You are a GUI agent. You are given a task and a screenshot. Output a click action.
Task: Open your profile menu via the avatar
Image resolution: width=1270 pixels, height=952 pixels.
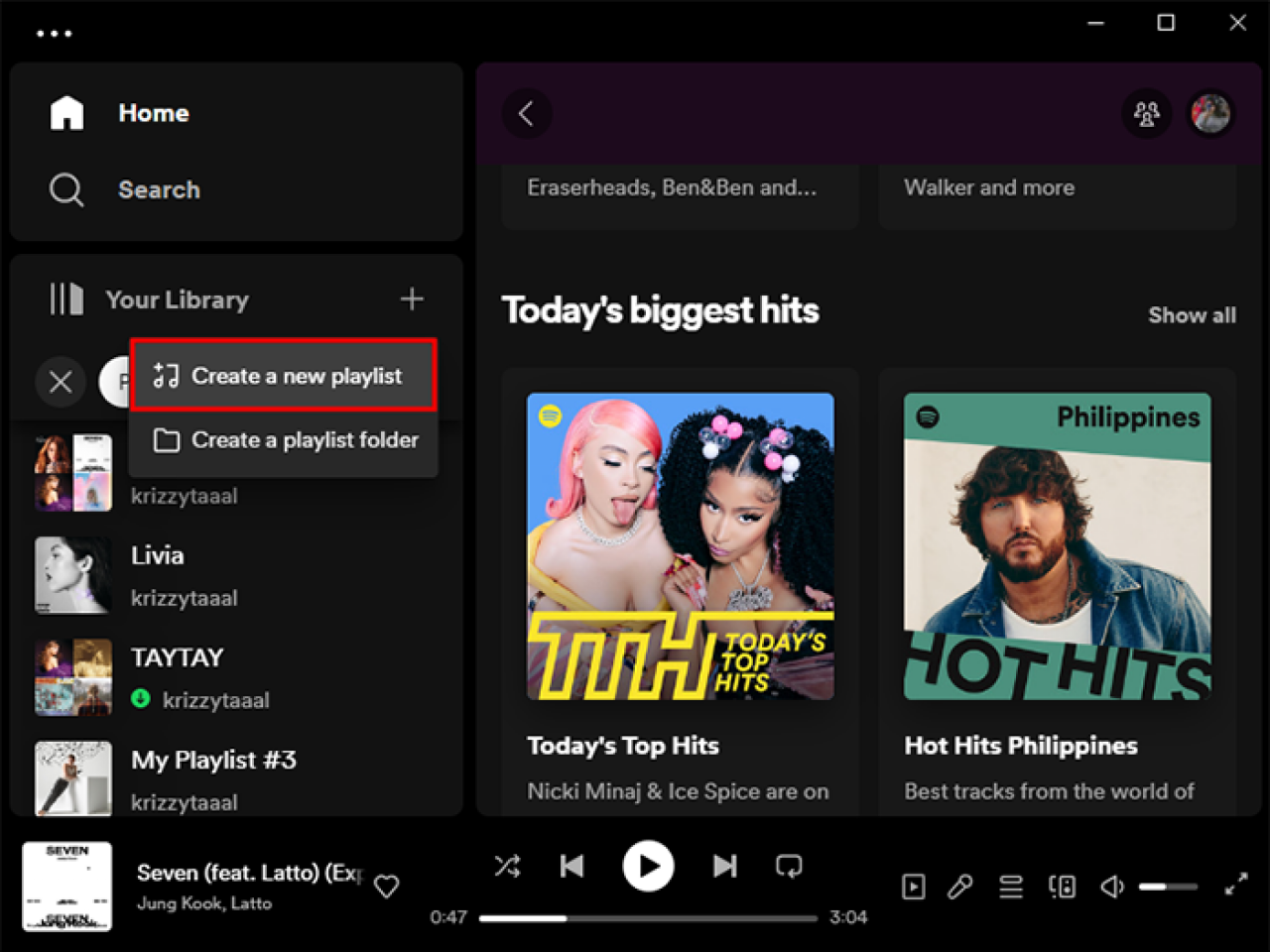pyautogui.click(x=1210, y=114)
